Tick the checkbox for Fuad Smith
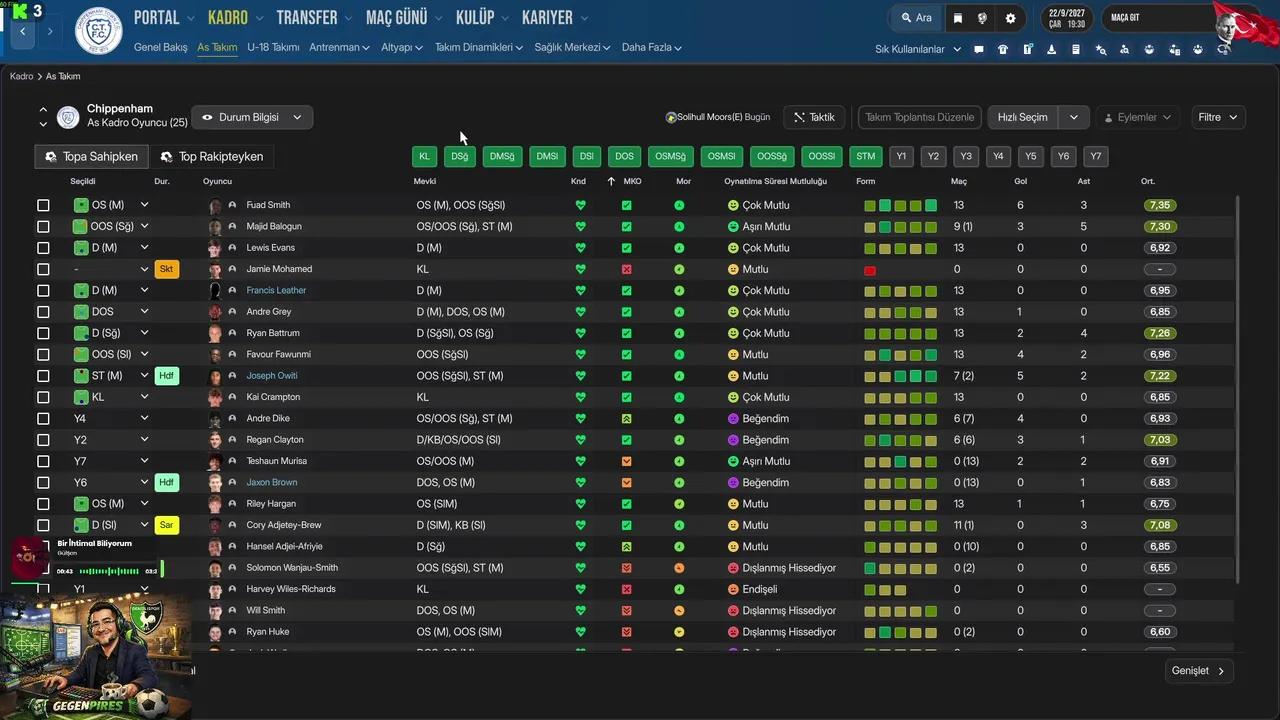The height and width of the screenshot is (720, 1280). 43,205
